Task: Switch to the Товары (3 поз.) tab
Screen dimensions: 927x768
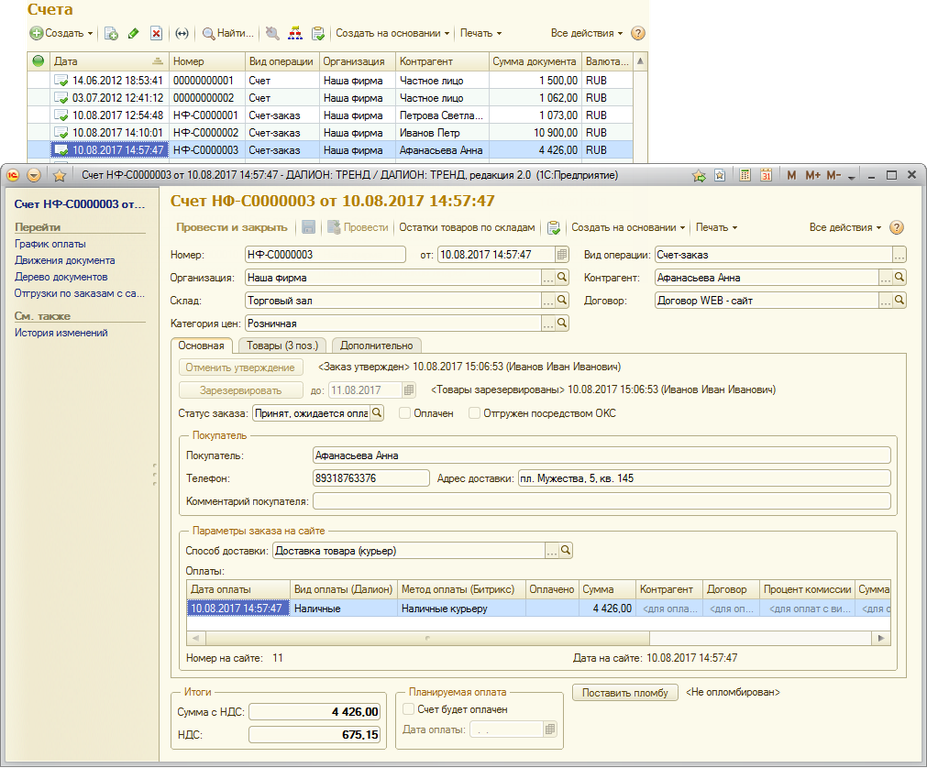Action: pos(281,345)
